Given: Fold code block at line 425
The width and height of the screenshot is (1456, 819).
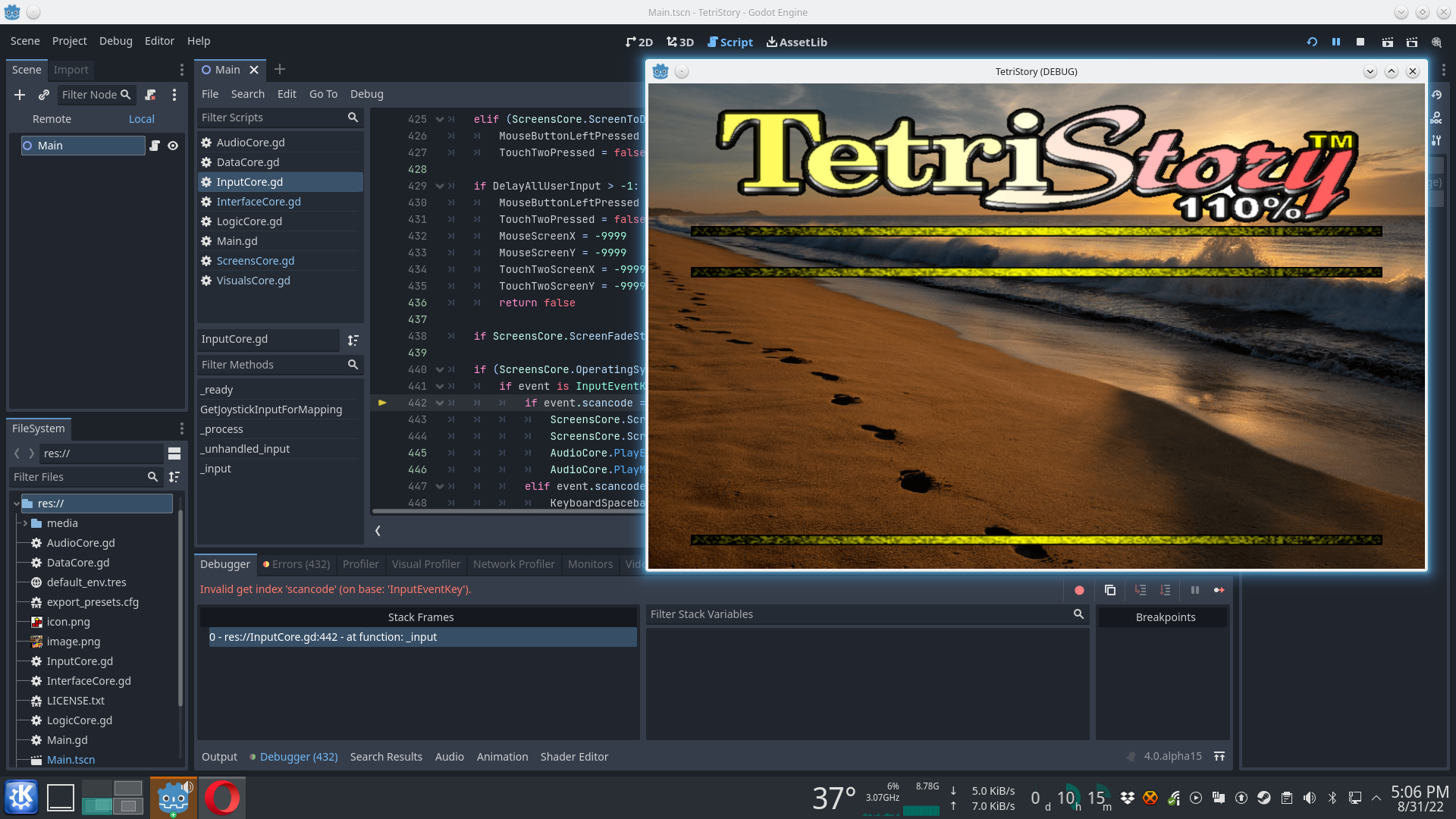Looking at the screenshot, I should [x=439, y=120].
